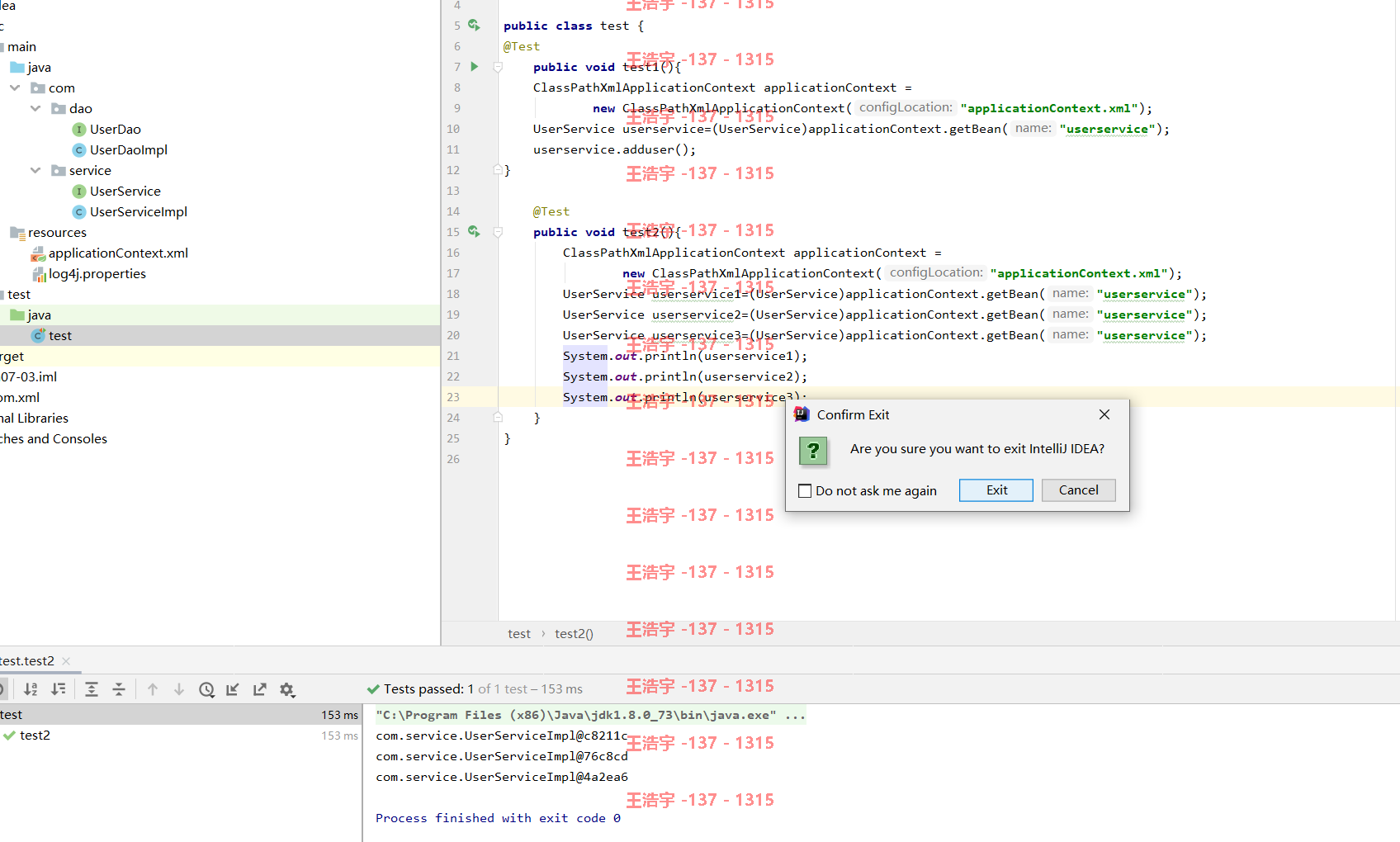Click 'test' breadcrumb below editor
This screenshot has width=1400, height=842.
pos(519,633)
